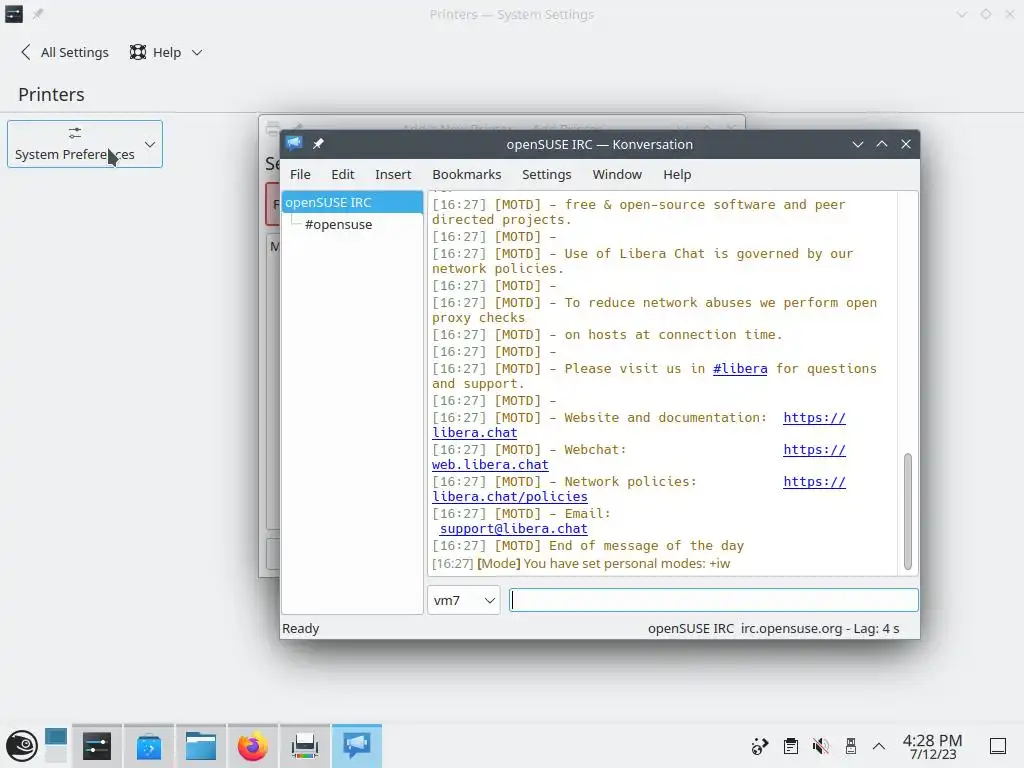Open removable devices tray icon
This screenshot has width=1024, height=768.
coord(850,746)
